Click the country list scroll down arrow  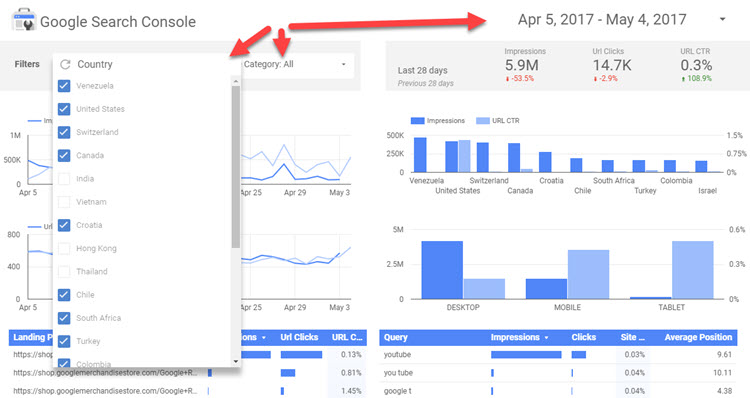(x=235, y=361)
